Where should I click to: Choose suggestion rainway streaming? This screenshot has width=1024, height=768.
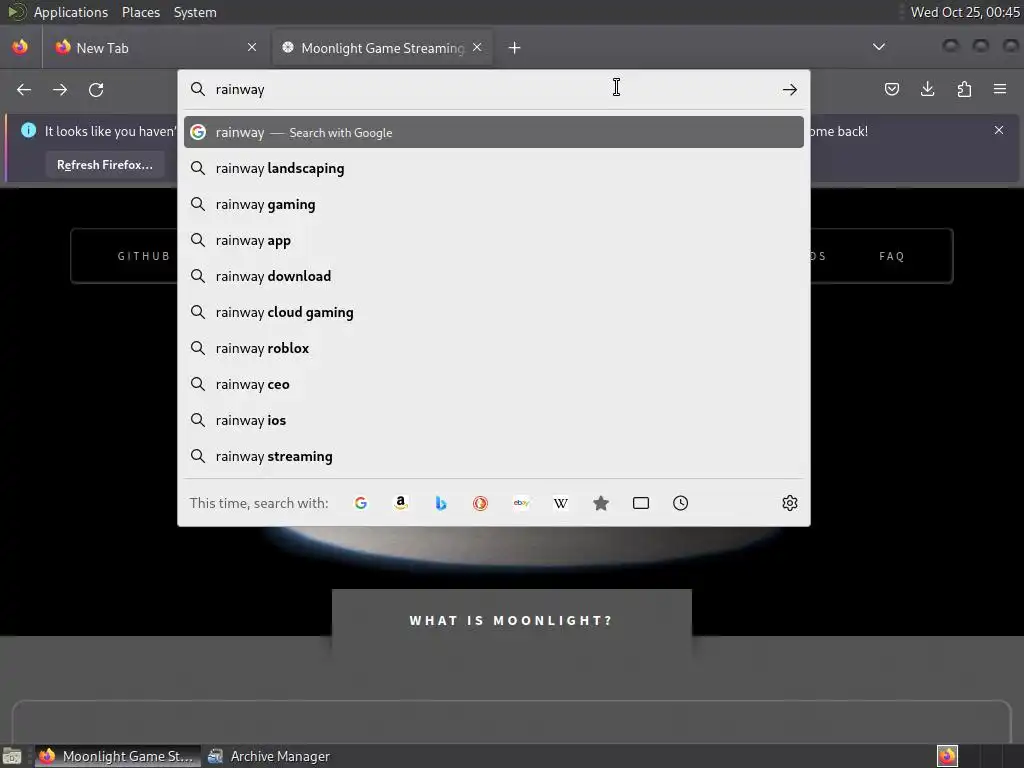[494, 456]
